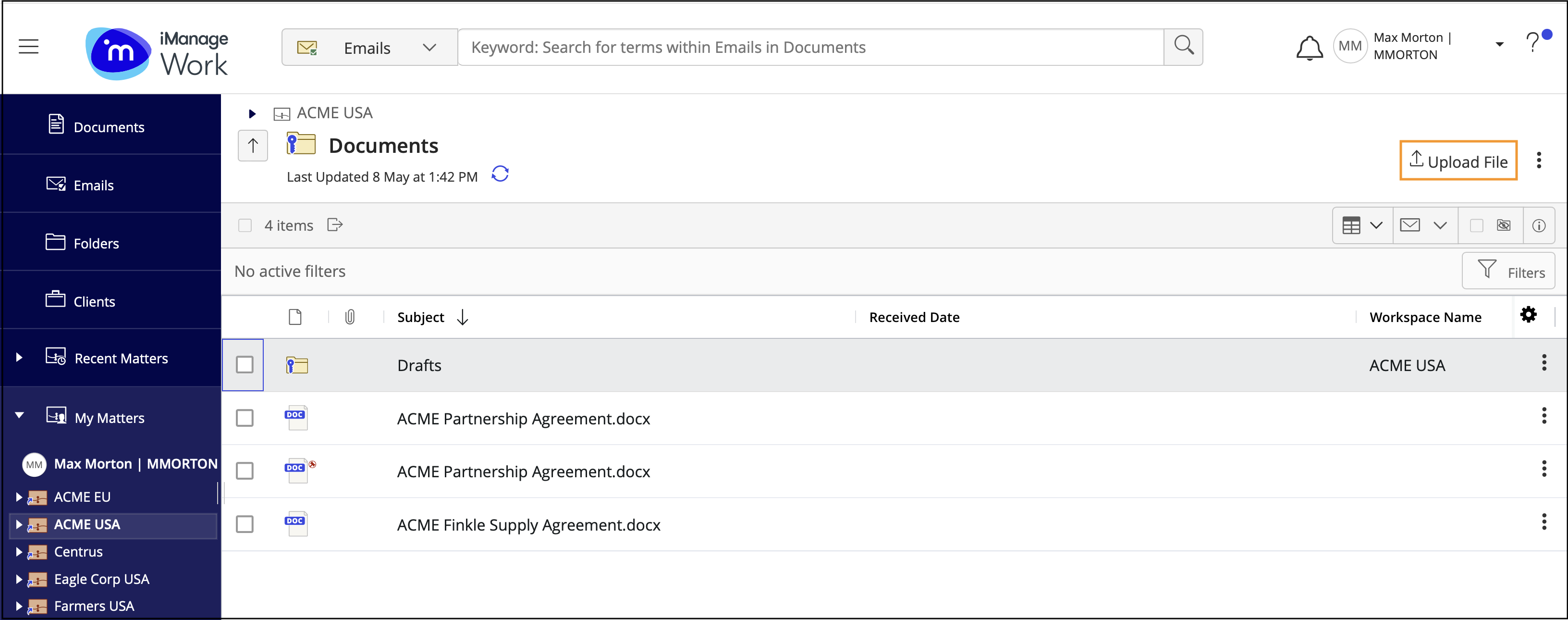This screenshot has width=1568, height=620.
Task: Open the Filters panel button
Action: pos(1508,271)
